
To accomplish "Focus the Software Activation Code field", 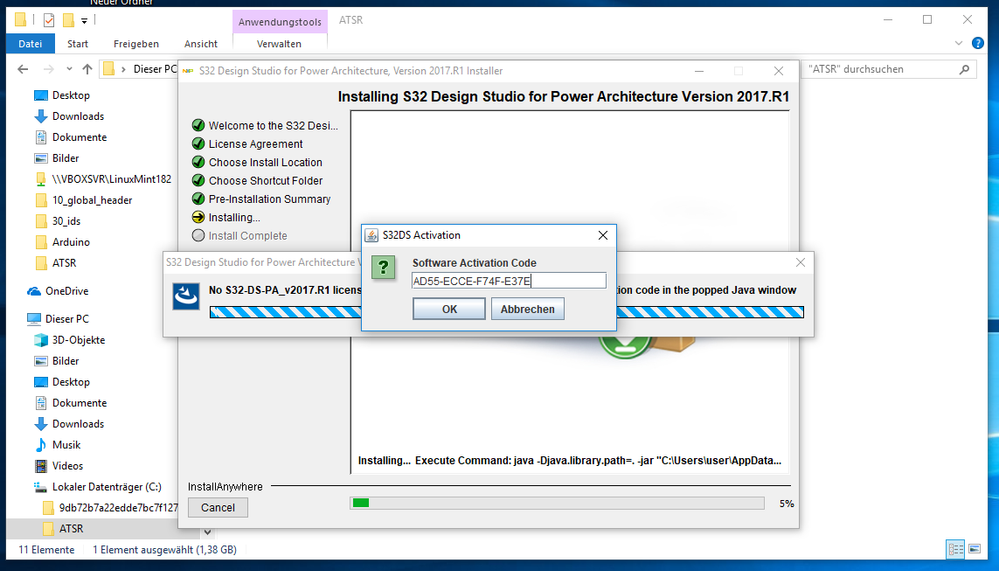I will [508, 281].
